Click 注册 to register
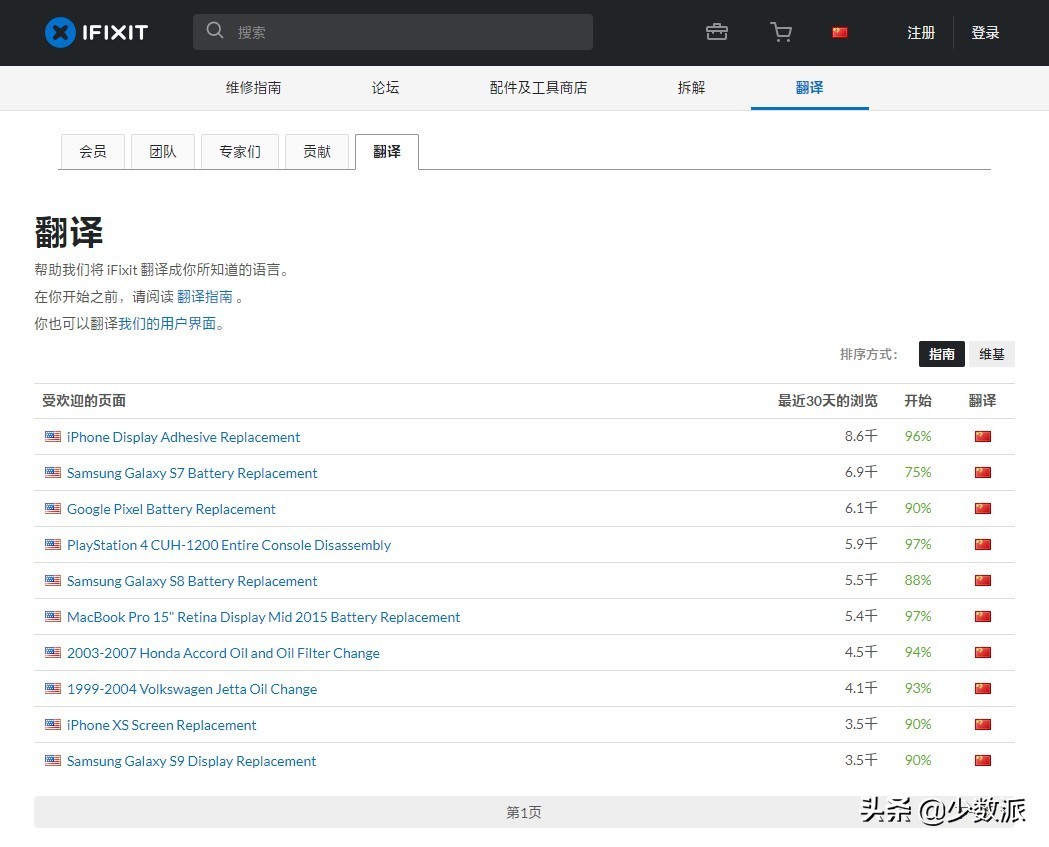Image resolution: width=1049 pixels, height=847 pixels. click(x=920, y=32)
